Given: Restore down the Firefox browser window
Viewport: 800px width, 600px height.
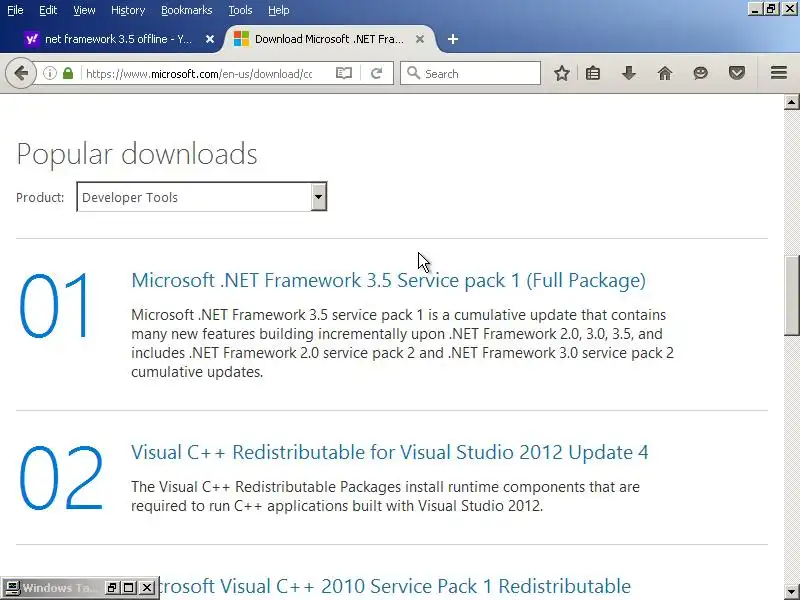Looking at the screenshot, I should coord(771,9).
